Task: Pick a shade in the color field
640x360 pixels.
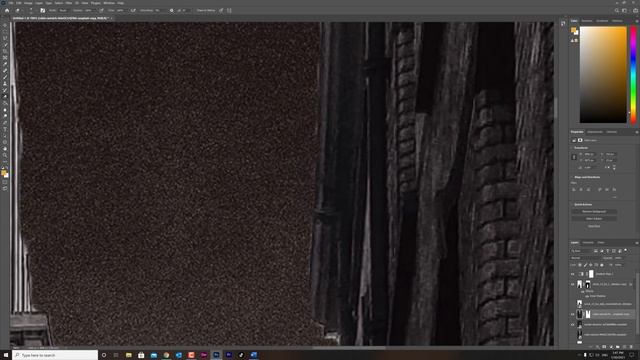Action: coord(603,75)
